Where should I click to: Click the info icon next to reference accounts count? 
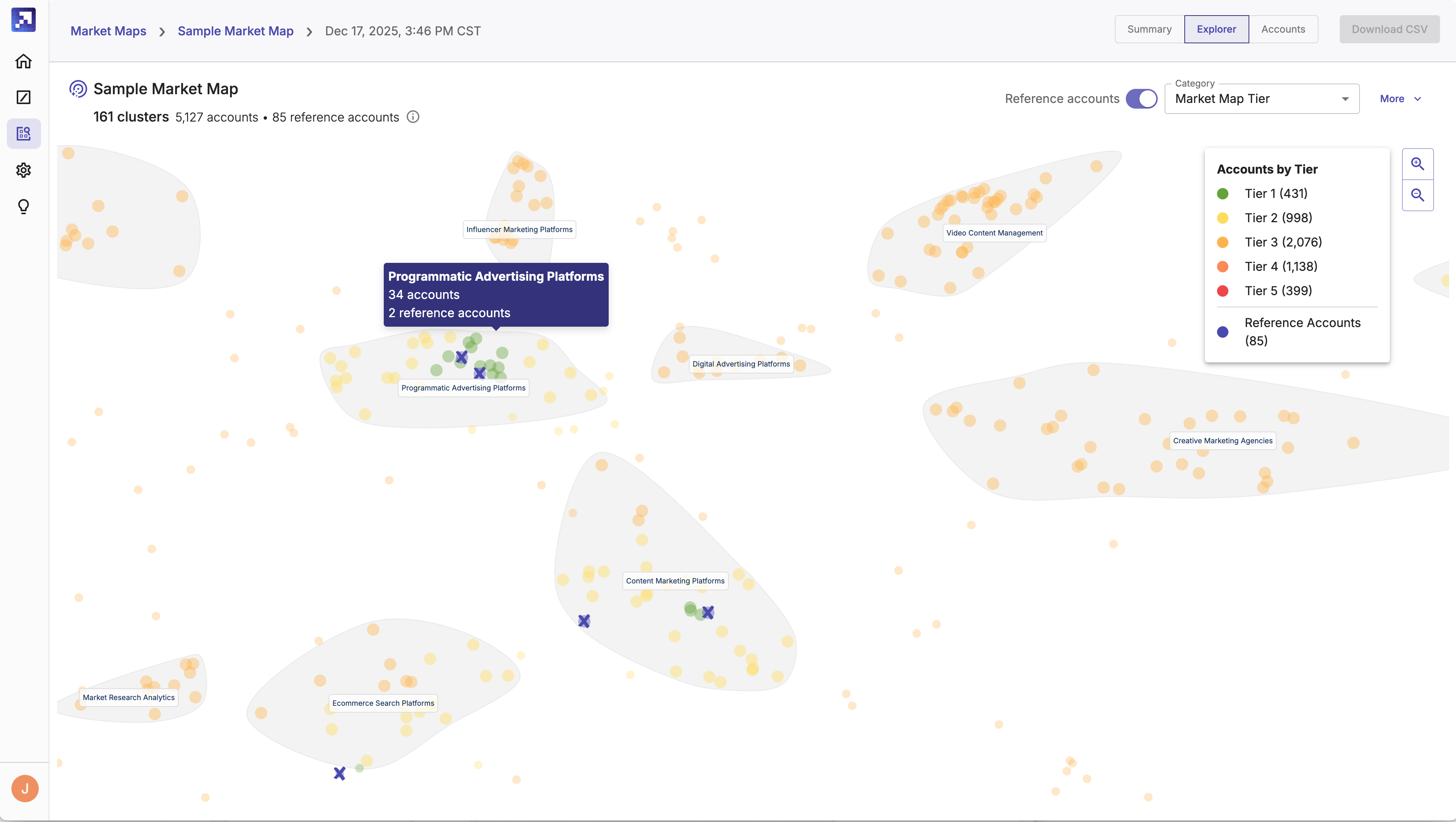pos(413,117)
